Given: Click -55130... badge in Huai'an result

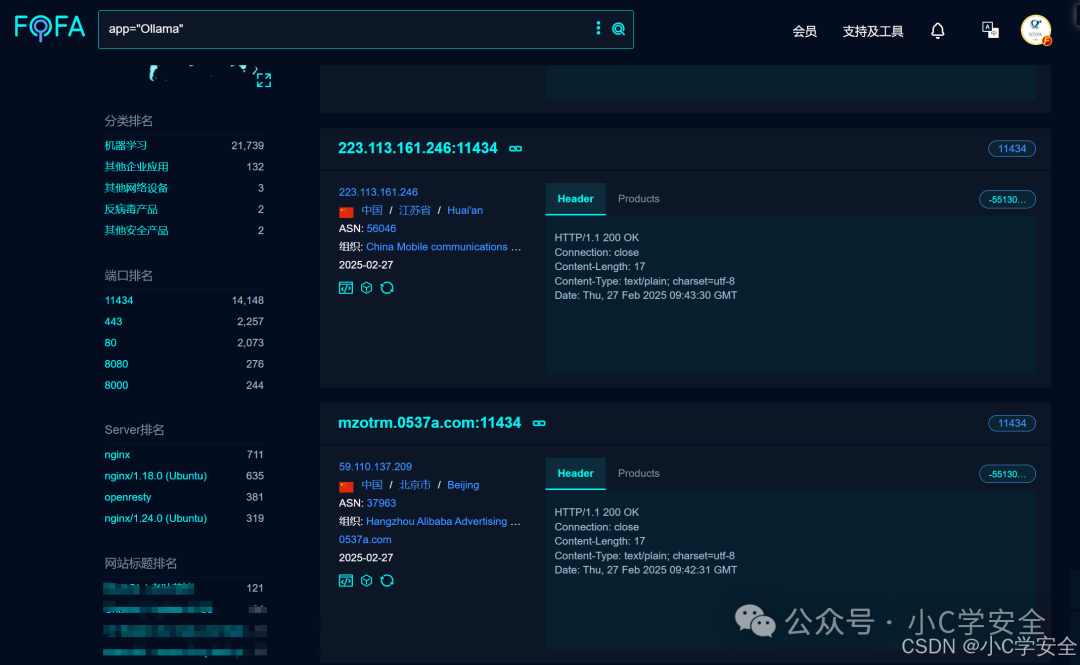Looking at the screenshot, I should click(x=1007, y=200).
